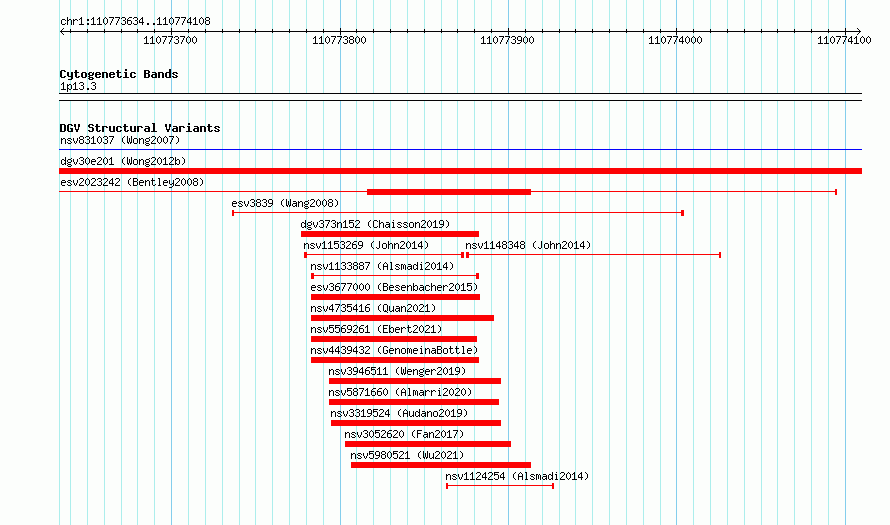Open nsv1133887 (Alsmadi2014) label
Image resolution: width=890 pixels, height=525 pixels.
pyautogui.click(x=382, y=266)
